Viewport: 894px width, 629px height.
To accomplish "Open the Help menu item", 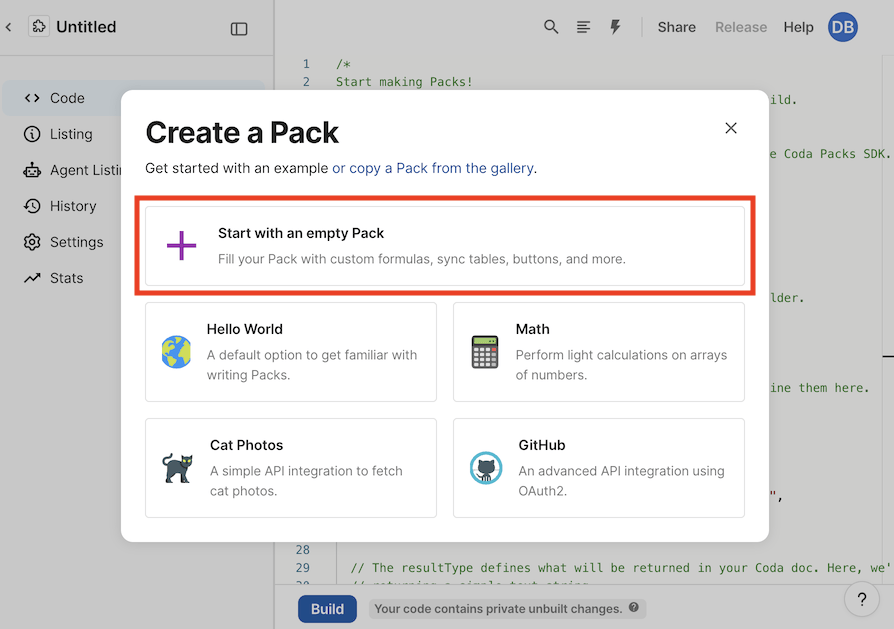I will point(798,27).
